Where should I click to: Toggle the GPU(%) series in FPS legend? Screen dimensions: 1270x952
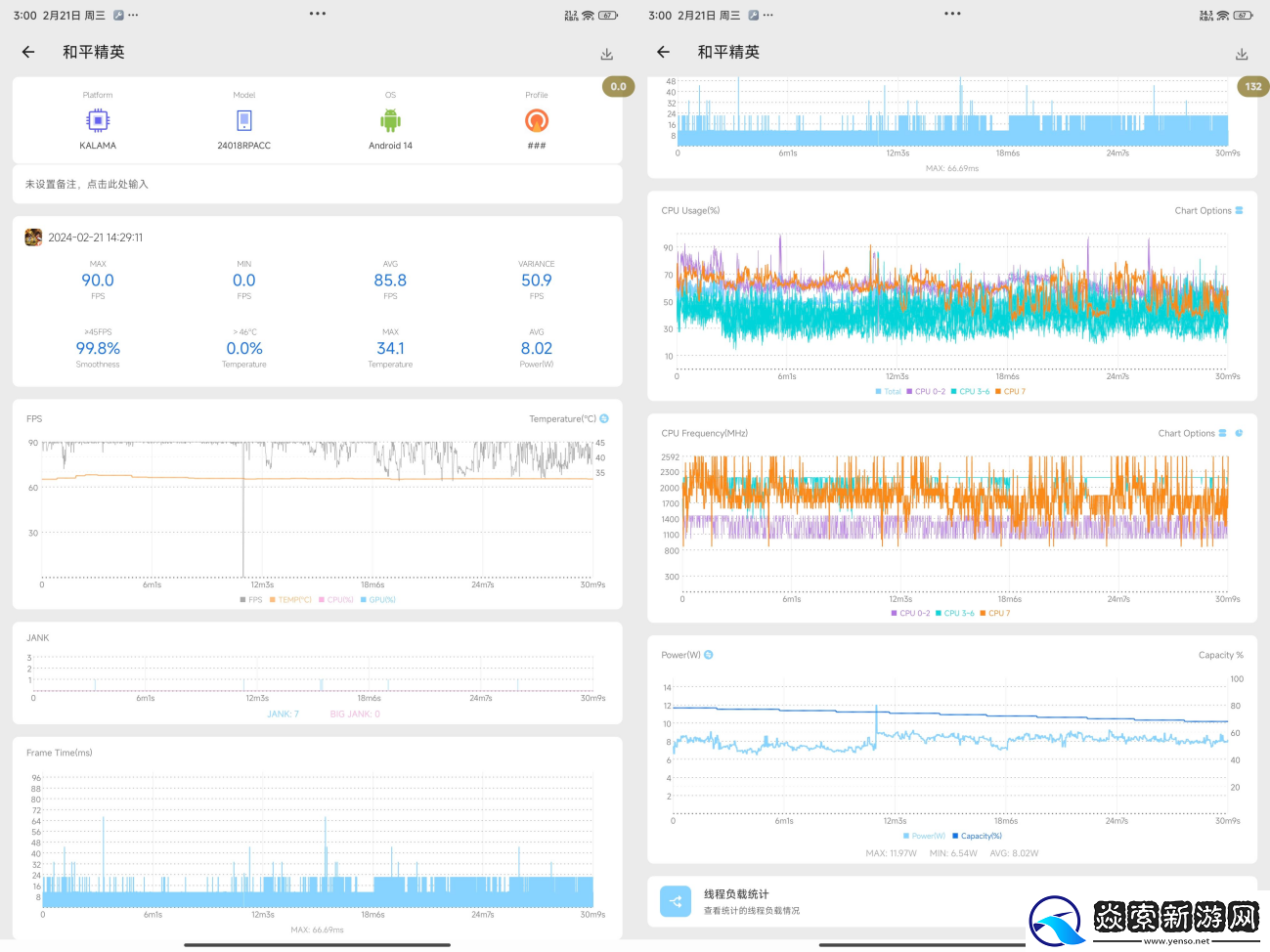click(378, 599)
